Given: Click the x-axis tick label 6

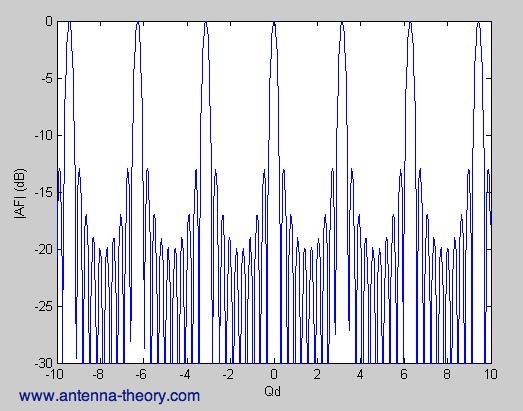Looking at the screenshot, I should (x=404, y=374).
